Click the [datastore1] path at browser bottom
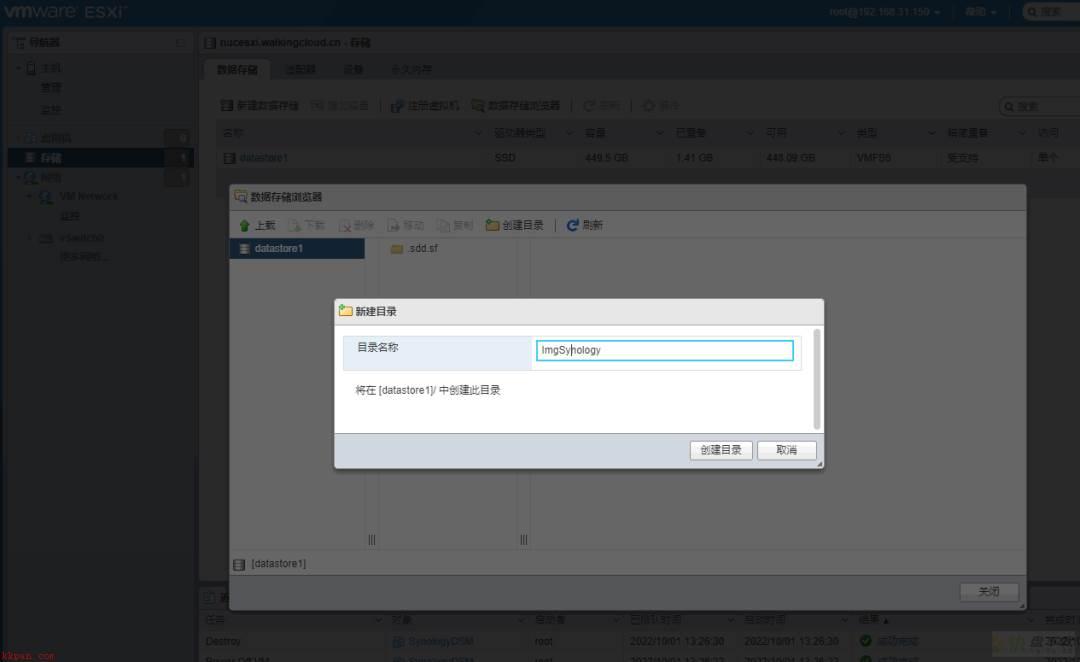This screenshot has width=1080, height=662. coord(278,563)
